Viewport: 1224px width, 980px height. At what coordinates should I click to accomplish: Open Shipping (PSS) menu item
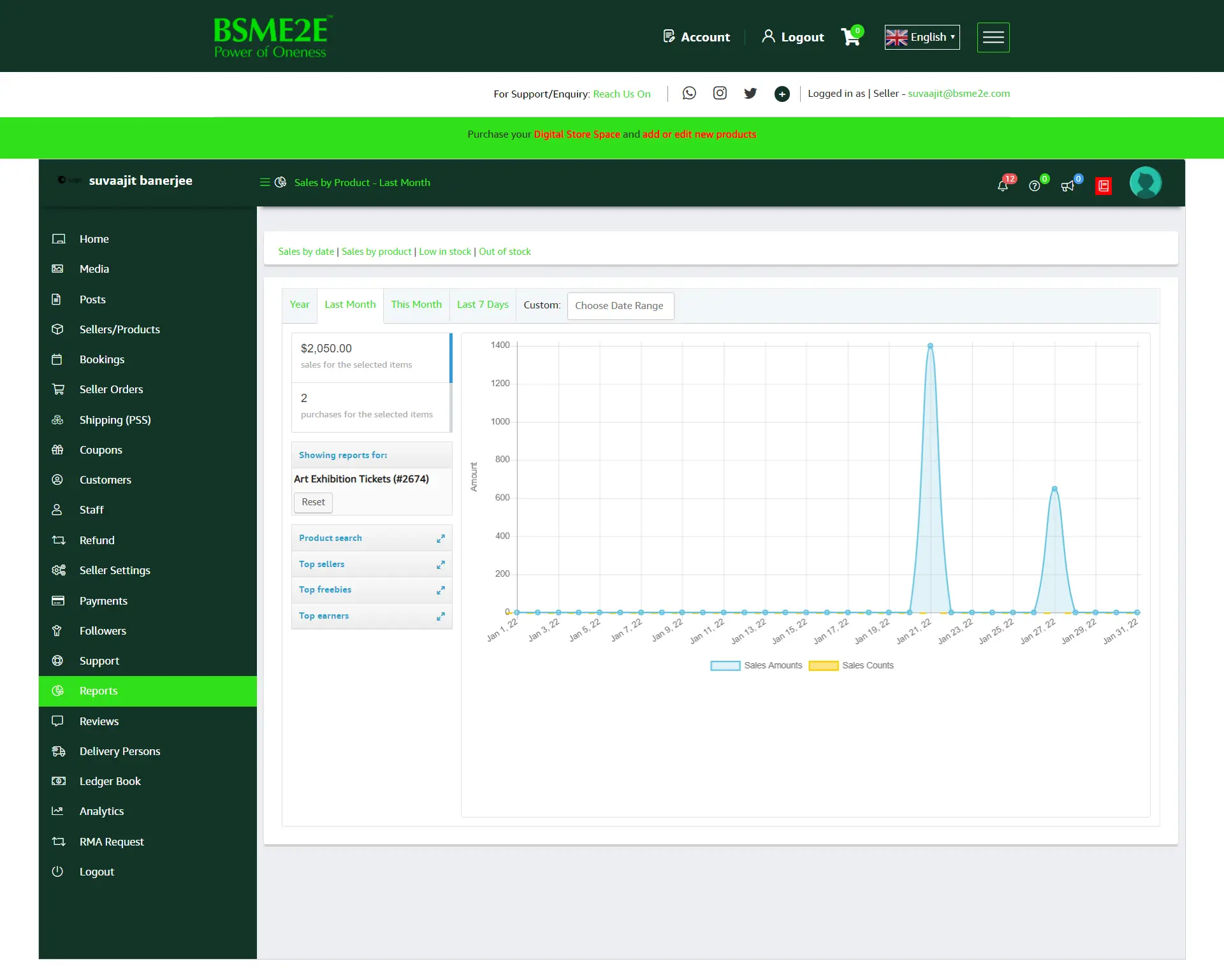pos(148,420)
